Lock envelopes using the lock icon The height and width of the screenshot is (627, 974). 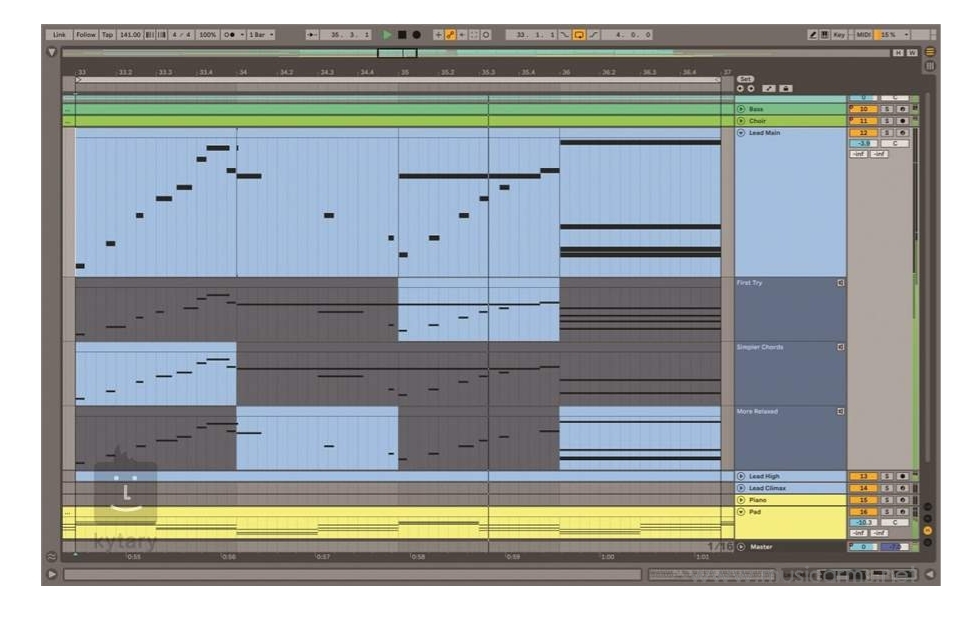click(787, 89)
